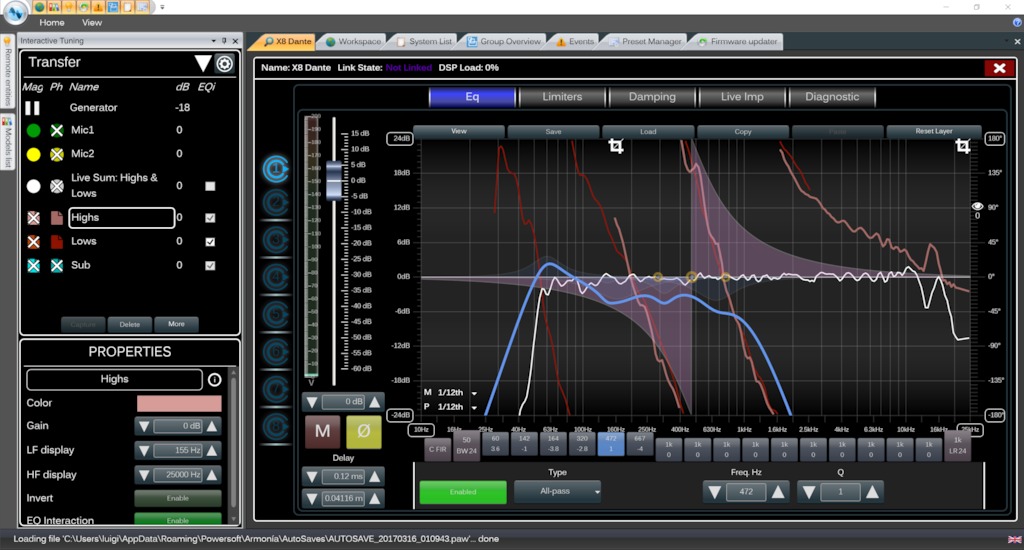Click the globe icon in quick access toolbar
Screen dimensions: 1024x550
click(x=39, y=7)
